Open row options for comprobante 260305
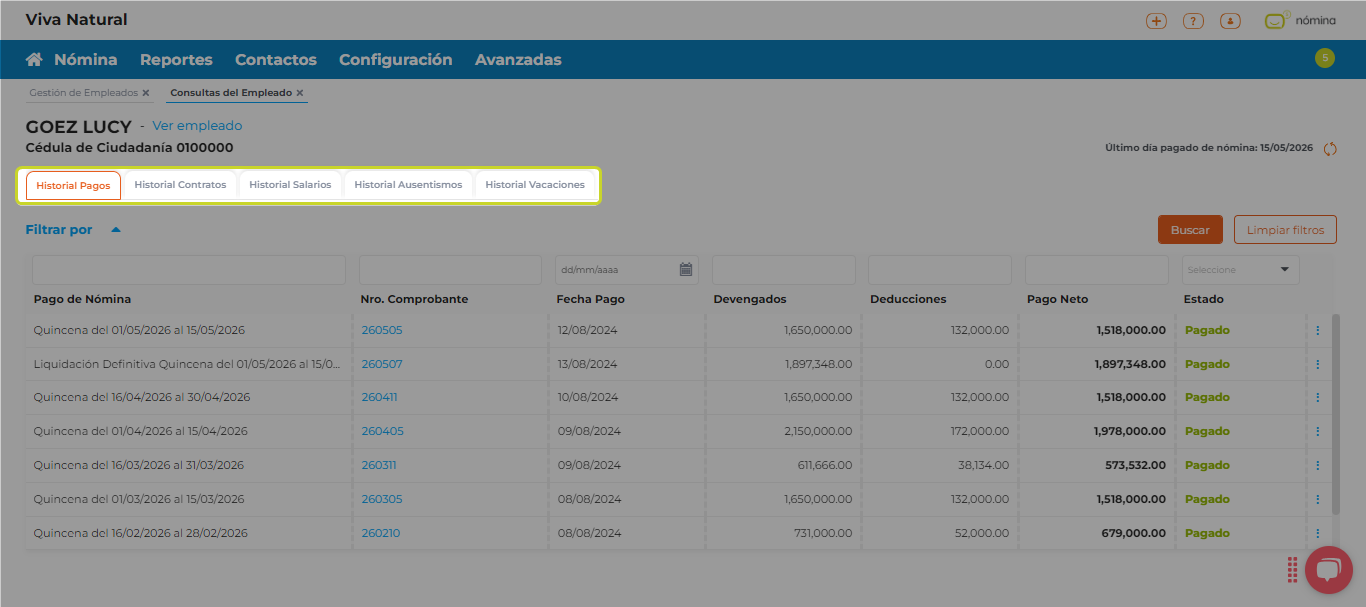This screenshot has height=607, width=1366. point(1317,499)
